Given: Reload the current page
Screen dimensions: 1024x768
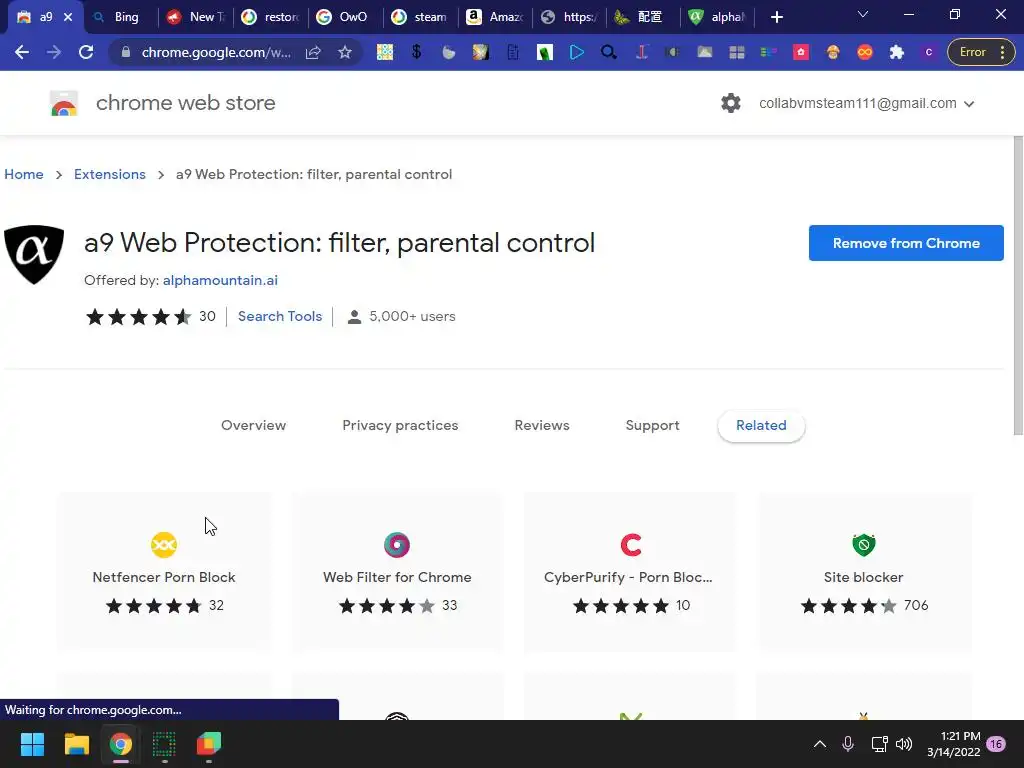Looking at the screenshot, I should coord(86,52).
